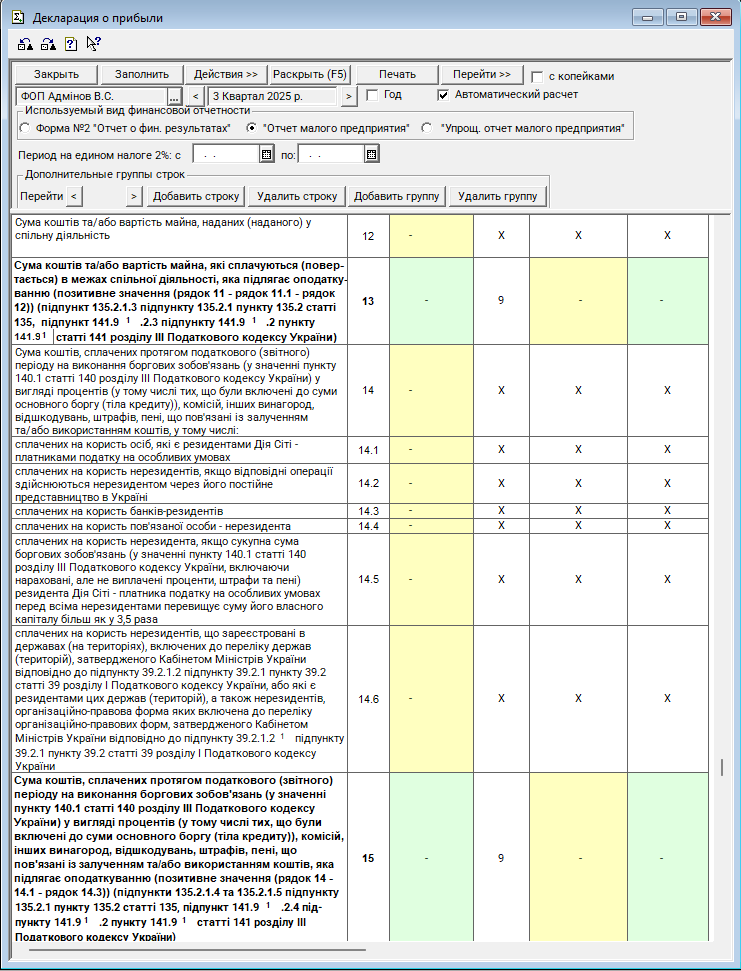Click 'Добавить строку' button
Screen dimensions: 741x971
coord(197,196)
